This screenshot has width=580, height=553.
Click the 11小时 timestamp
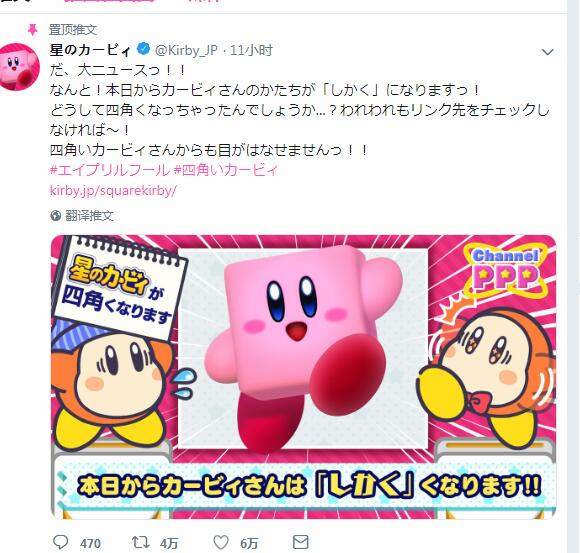pos(252,50)
